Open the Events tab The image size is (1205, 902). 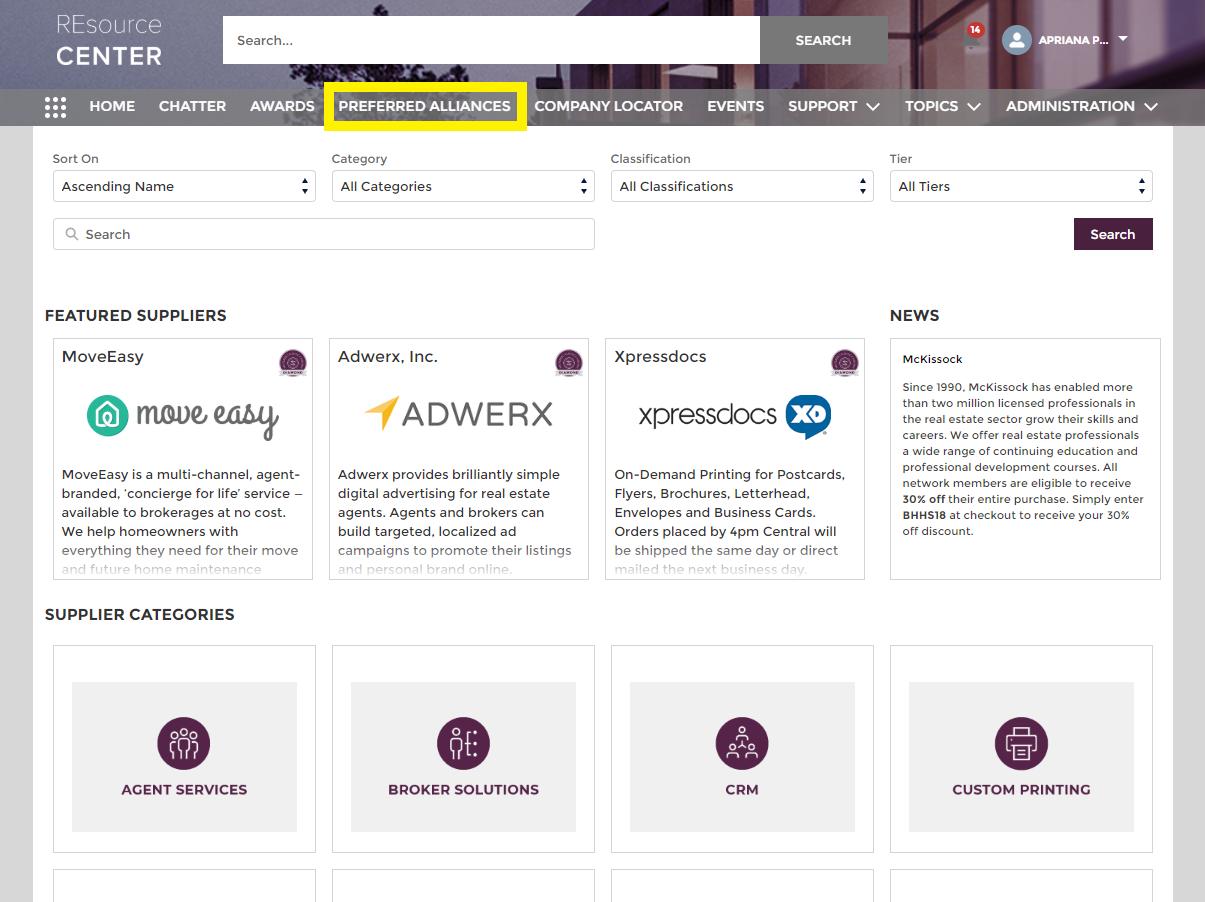pos(735,106)
